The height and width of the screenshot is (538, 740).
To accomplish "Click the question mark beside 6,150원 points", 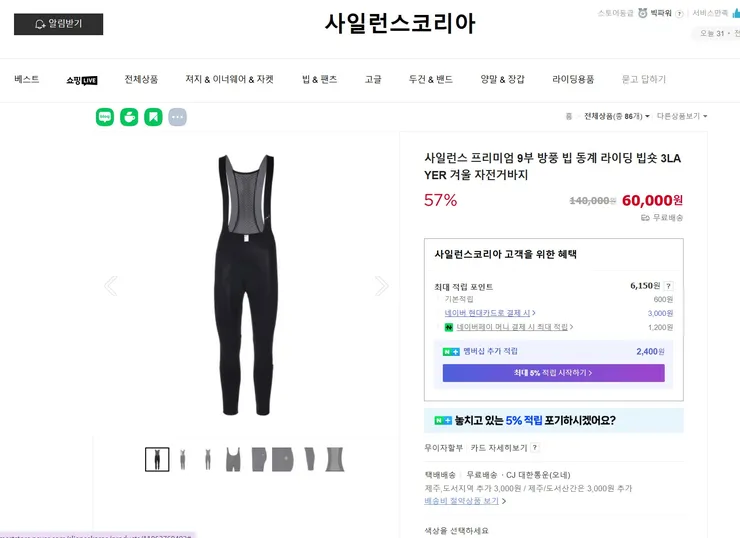I will (x=668, y=286).
